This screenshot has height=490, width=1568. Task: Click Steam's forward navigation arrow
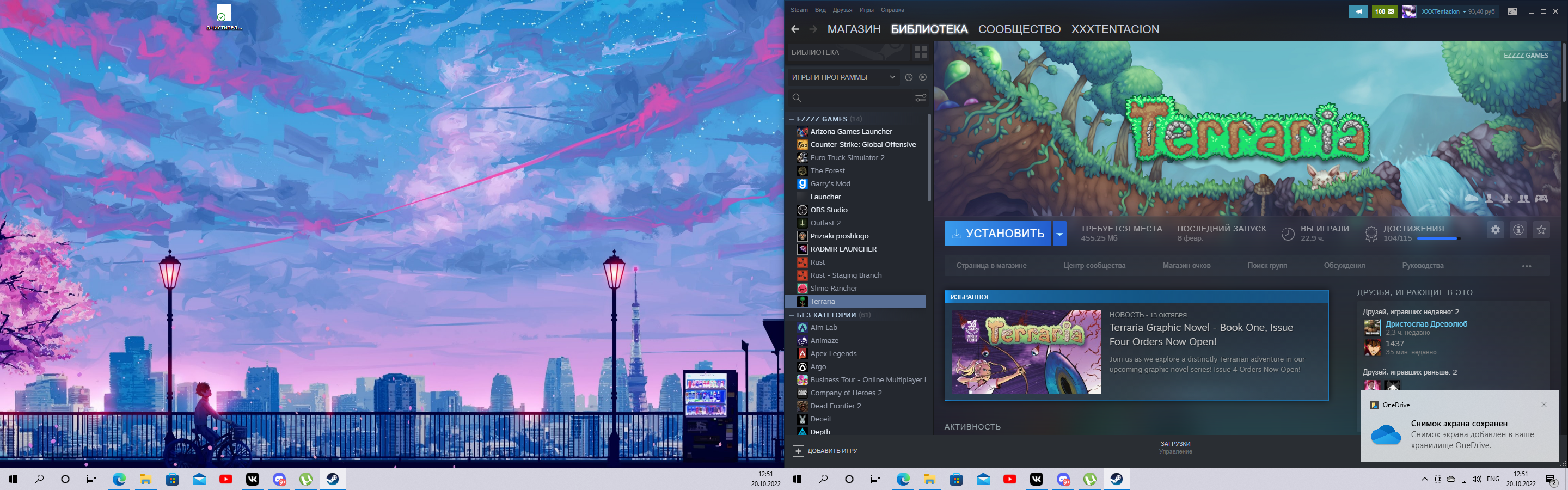[x=813, y=29]
